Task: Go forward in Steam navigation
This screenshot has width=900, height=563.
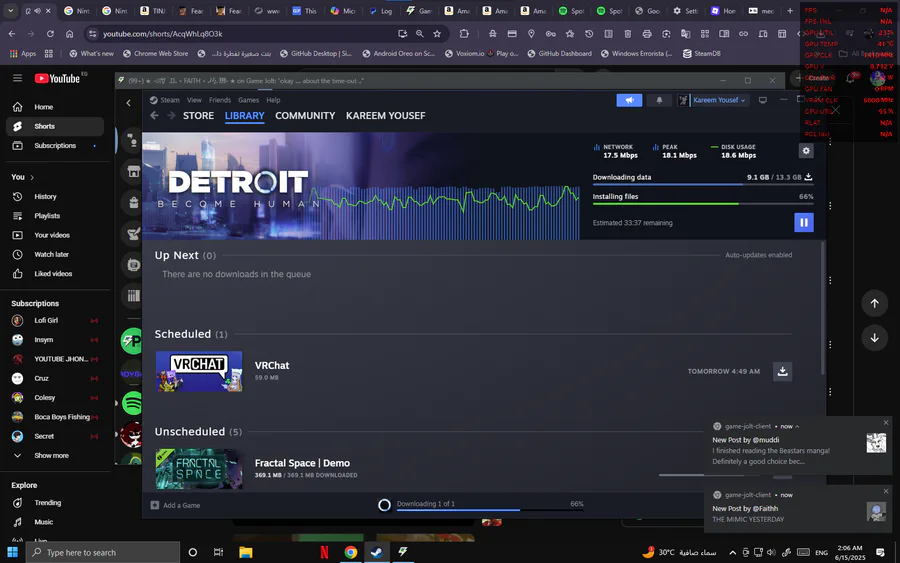Action: (x=171, y=115)
